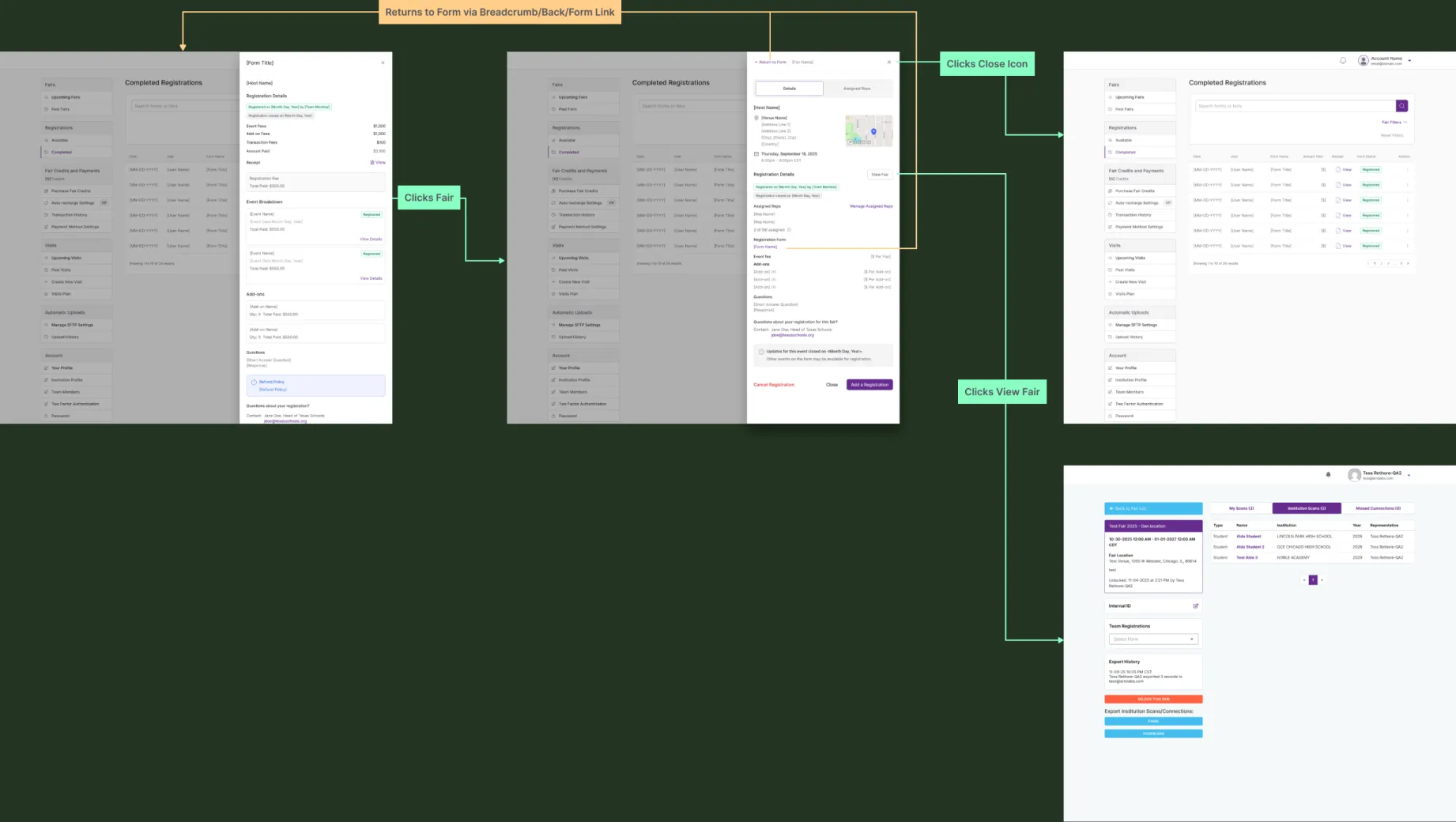The height and width of the screenshot is (822, 1456).
Task: Open the Test Aide 3 name link
Action: [x=1247, y=558]
